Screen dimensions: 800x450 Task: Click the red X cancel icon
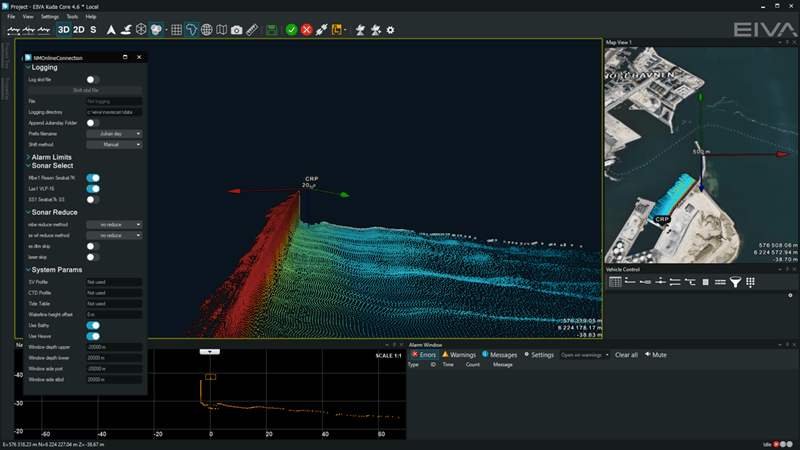click(307, 30)
